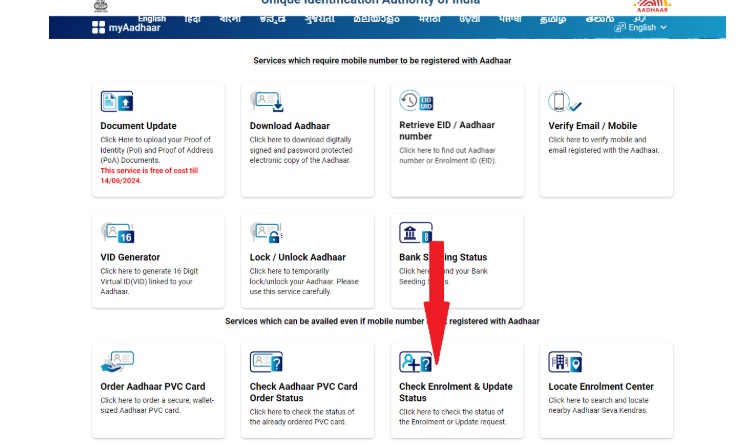
Task: Click the Order Aadhaar PVC Card hand icon
Action: (117, 362)
